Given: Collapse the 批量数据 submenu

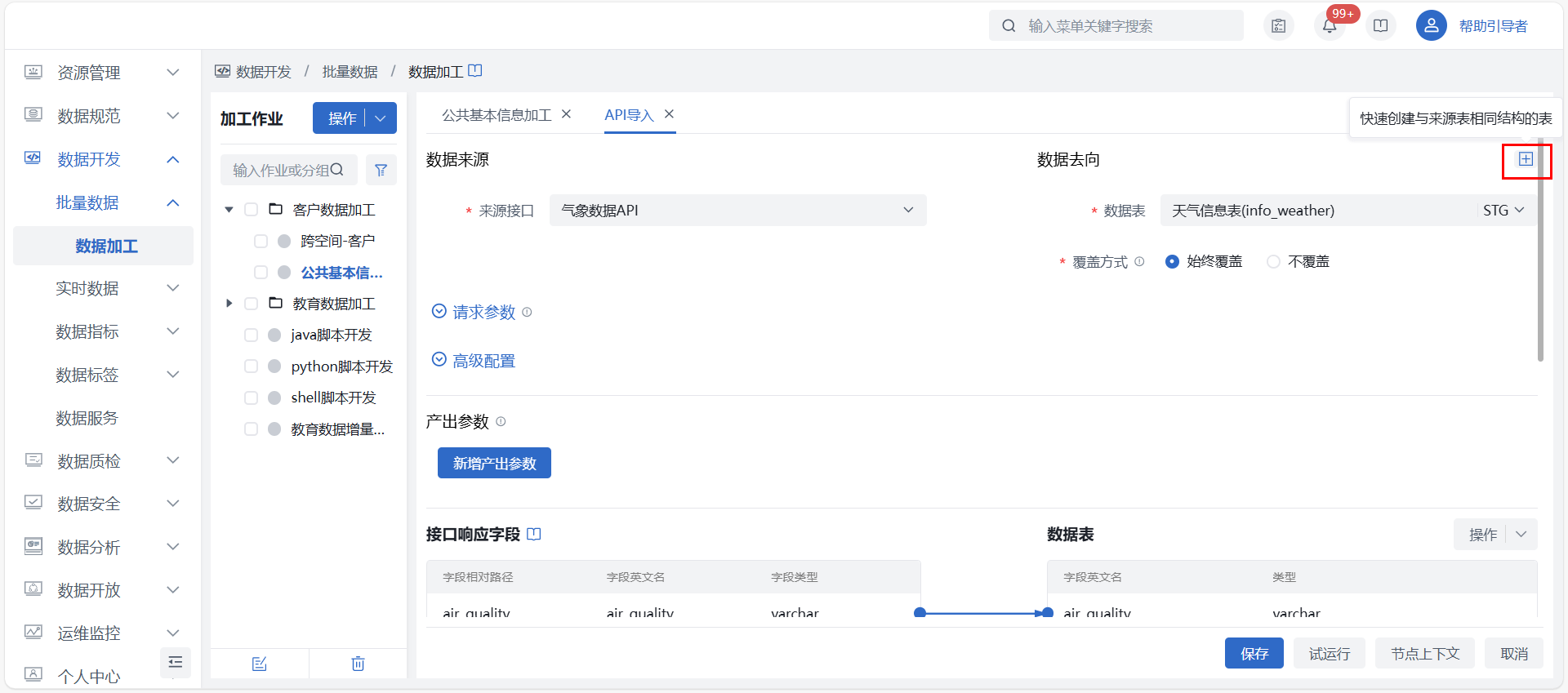Looking at the screenshot, I should coord(173,202).
